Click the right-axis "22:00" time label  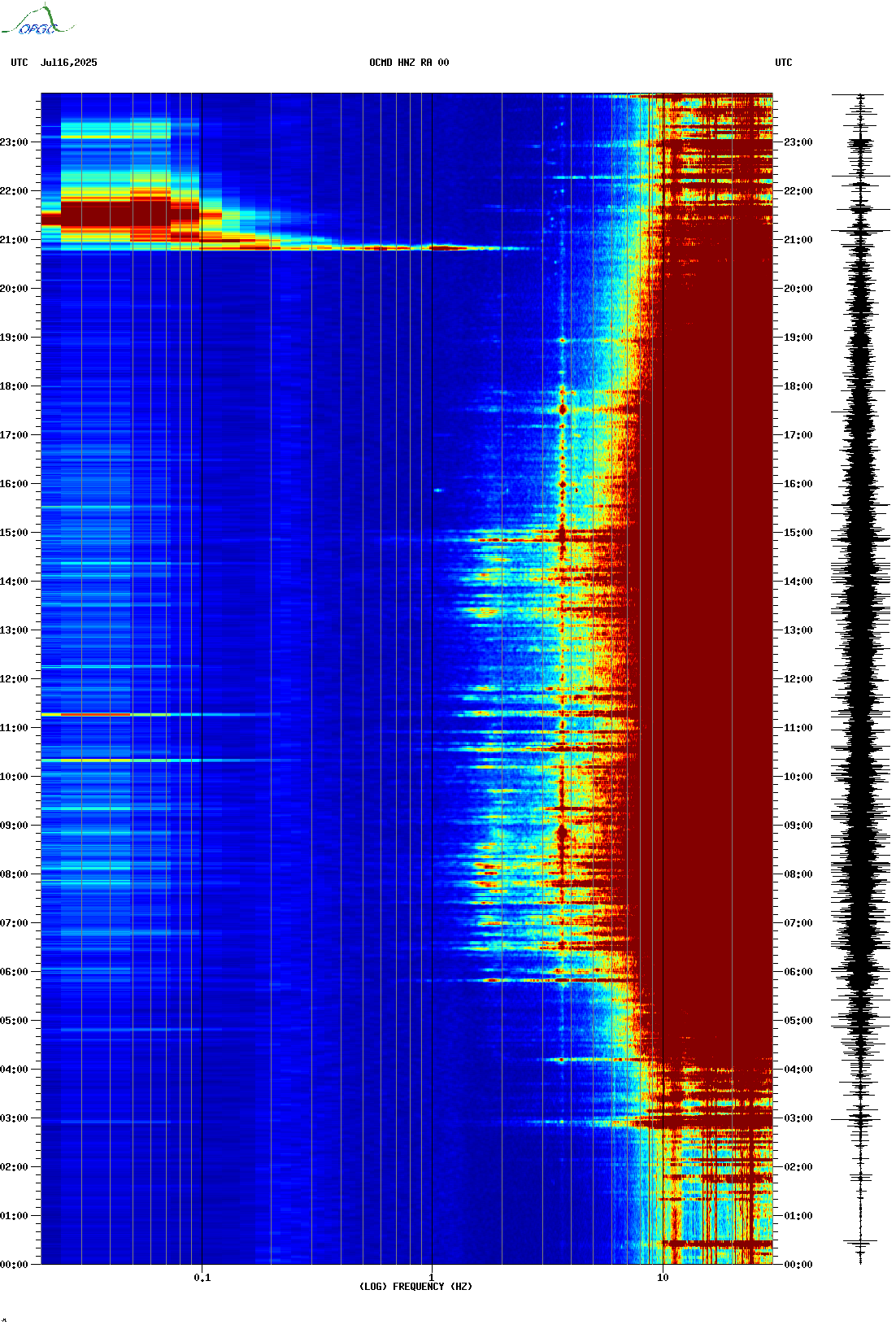click(798, 191)
